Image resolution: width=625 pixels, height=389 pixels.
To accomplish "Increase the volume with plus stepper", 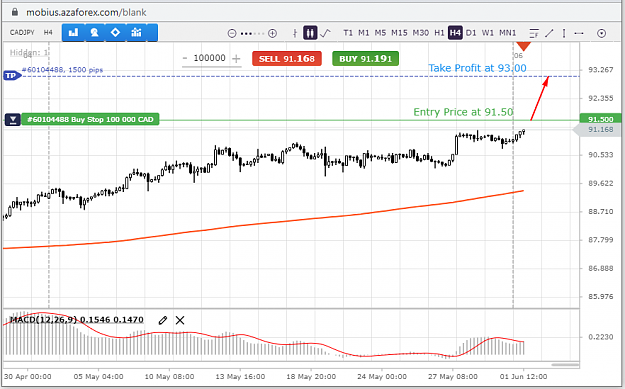I will [x=236, y=59].
